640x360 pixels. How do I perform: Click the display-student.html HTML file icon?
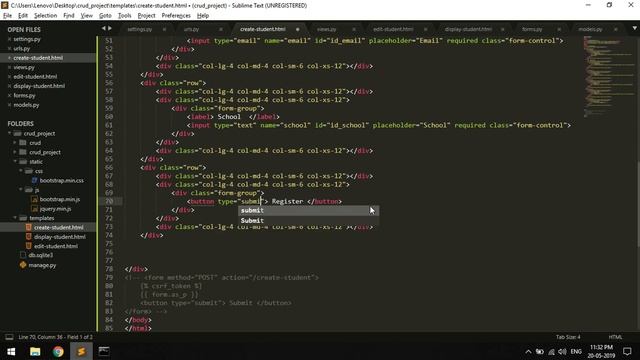tap(29, 237)
